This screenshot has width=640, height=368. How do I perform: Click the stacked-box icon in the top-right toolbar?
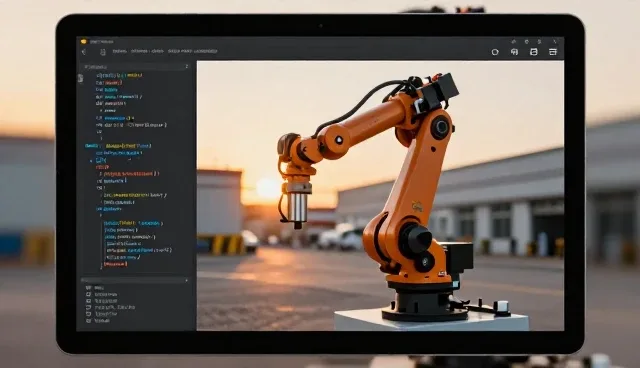533,52
